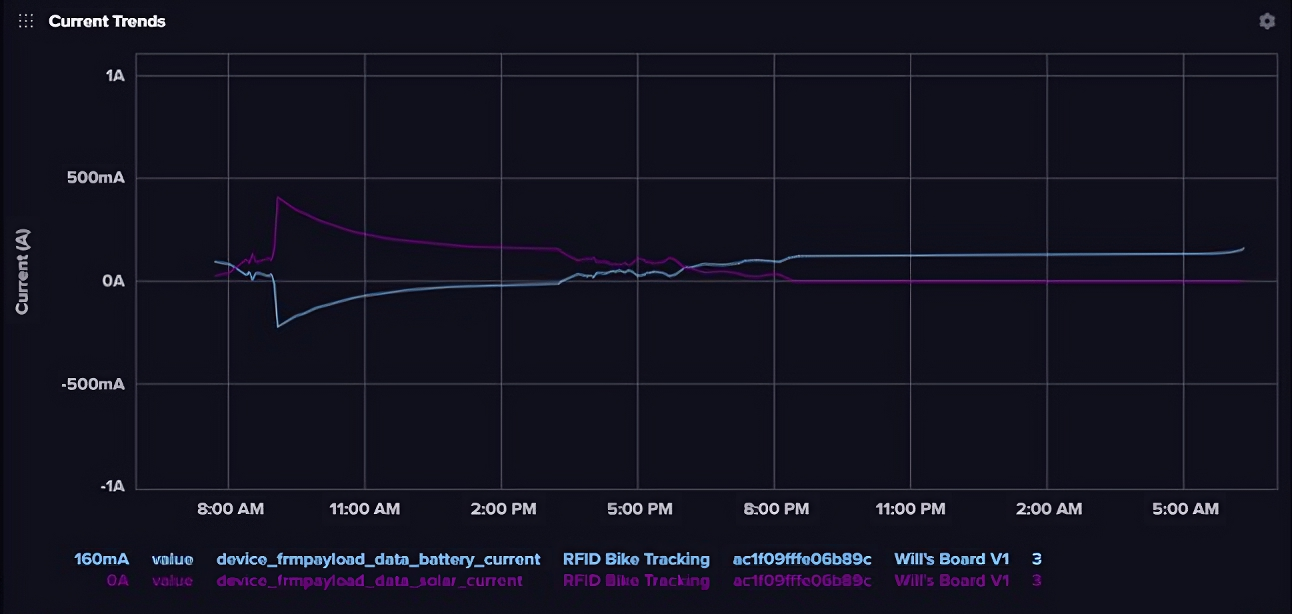Click the 500mA y-axis label

click(x=95, y=179)
